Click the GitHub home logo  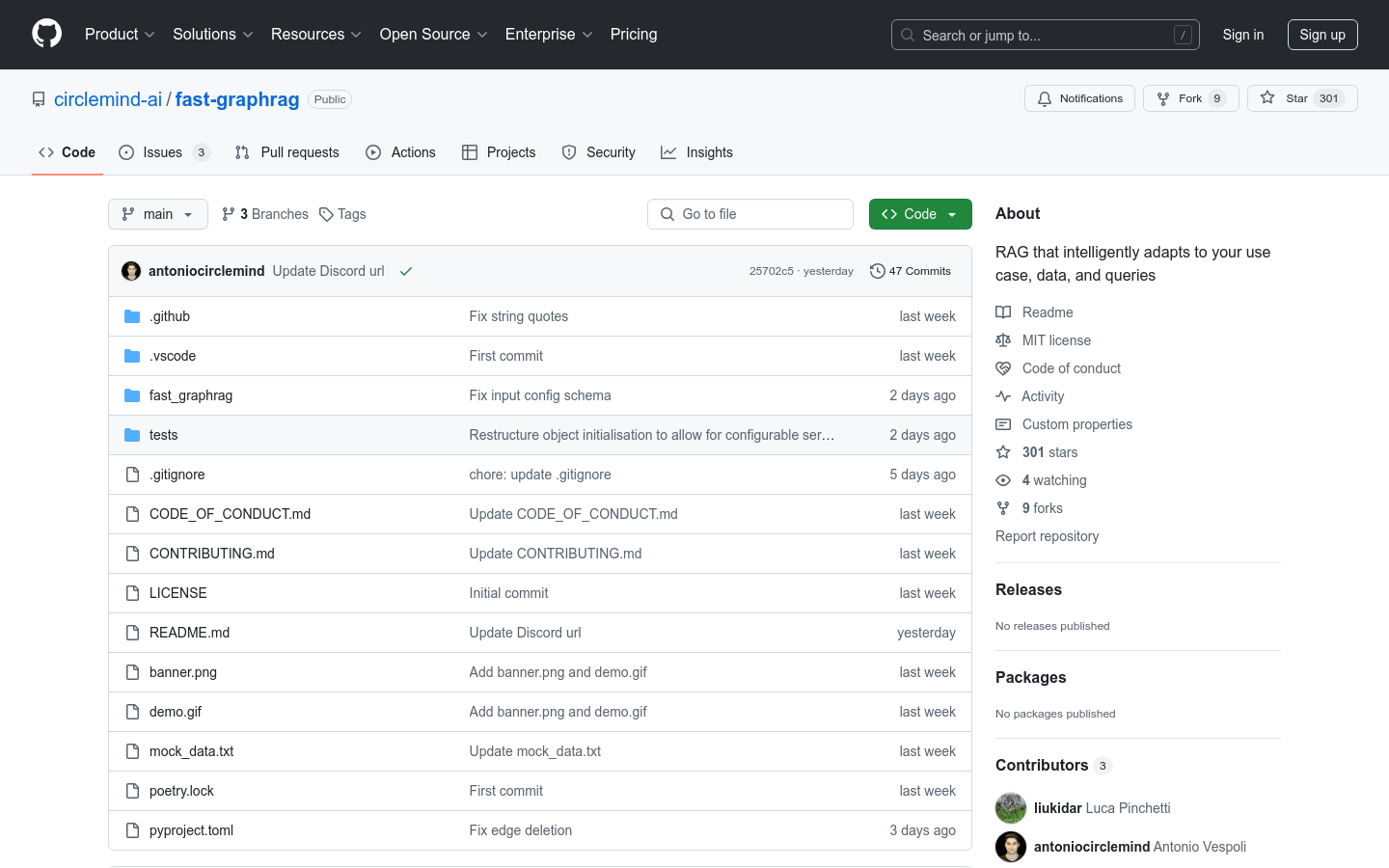pyautogui.click(x=46, y=34)
